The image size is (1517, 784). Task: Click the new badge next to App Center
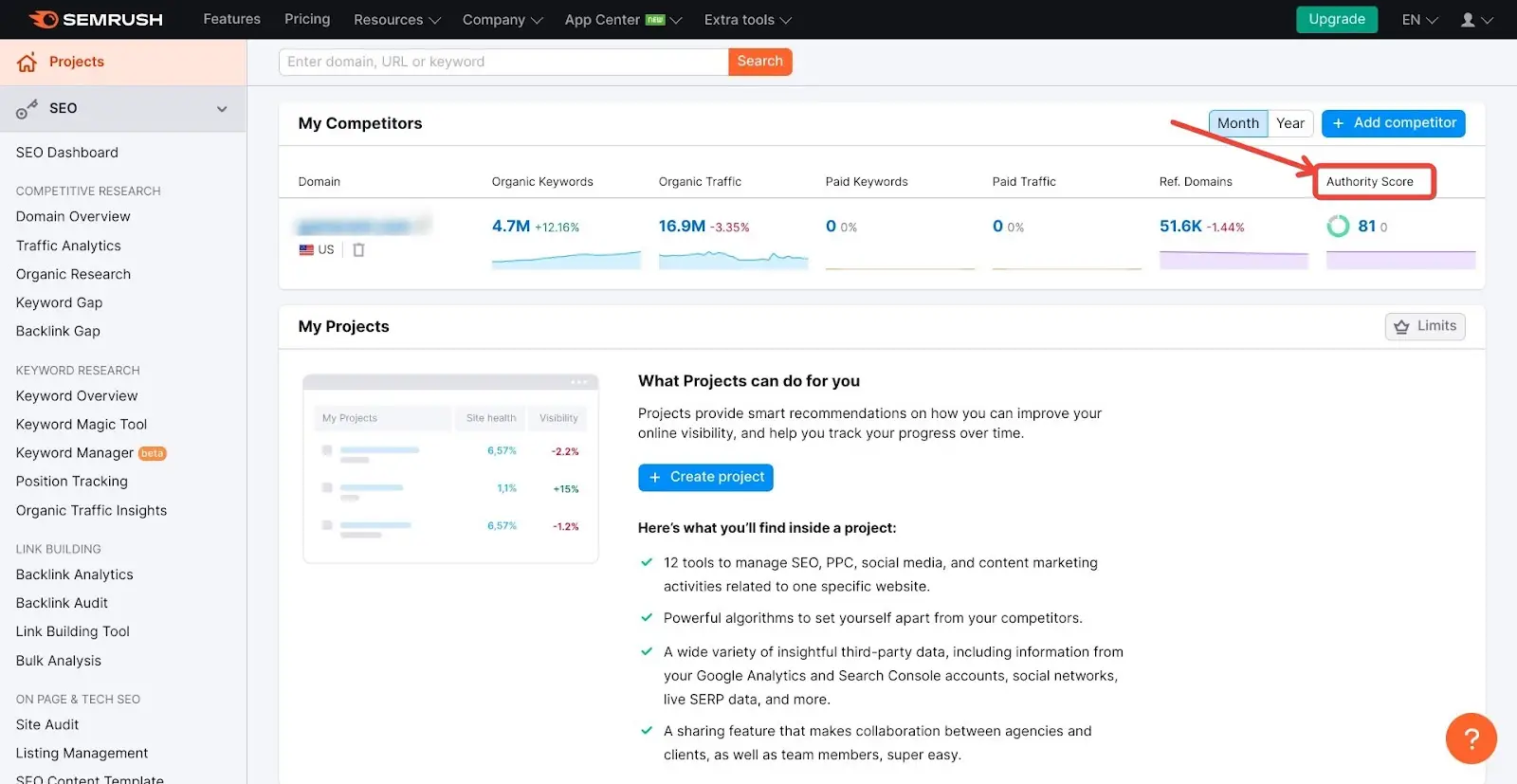(655, 19)
